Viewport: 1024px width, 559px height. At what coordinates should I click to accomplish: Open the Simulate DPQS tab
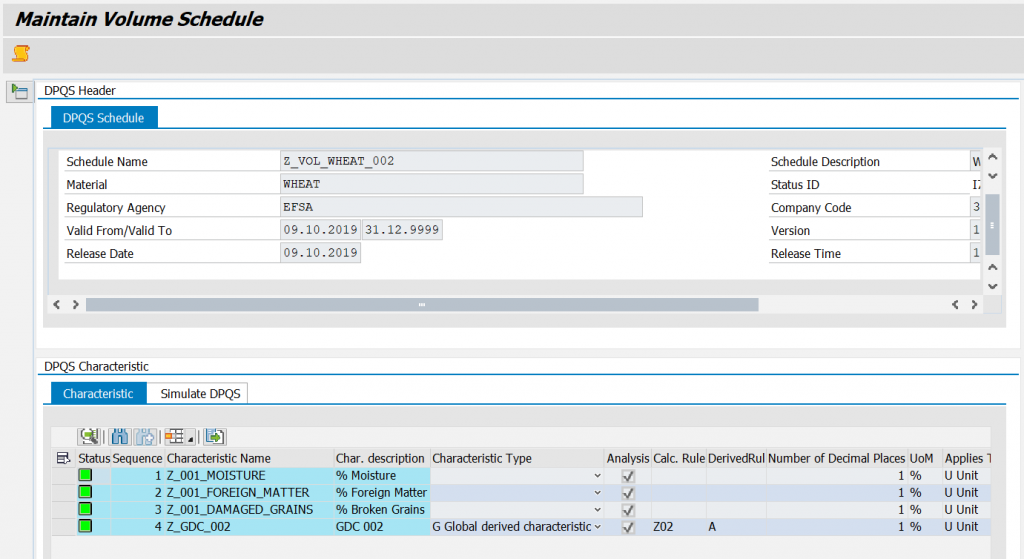click(x=200, y=393)
